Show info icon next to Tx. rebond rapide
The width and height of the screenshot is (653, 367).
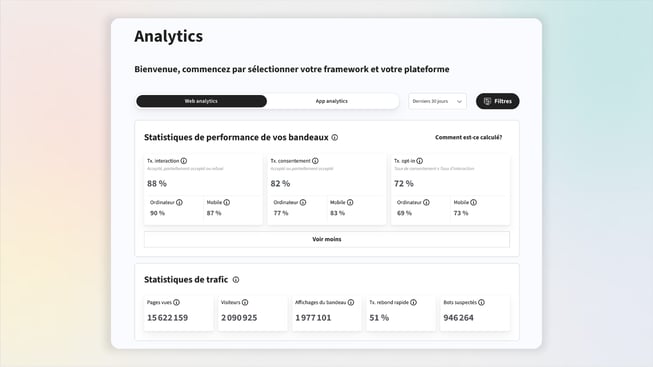coord(414,302)
